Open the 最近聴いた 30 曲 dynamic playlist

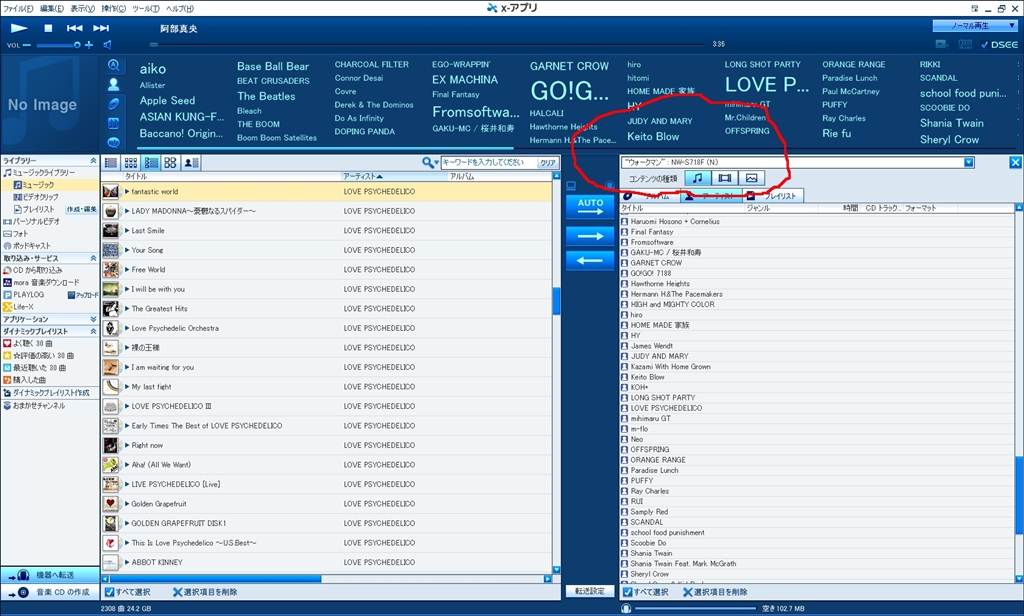tap(35, 368)
